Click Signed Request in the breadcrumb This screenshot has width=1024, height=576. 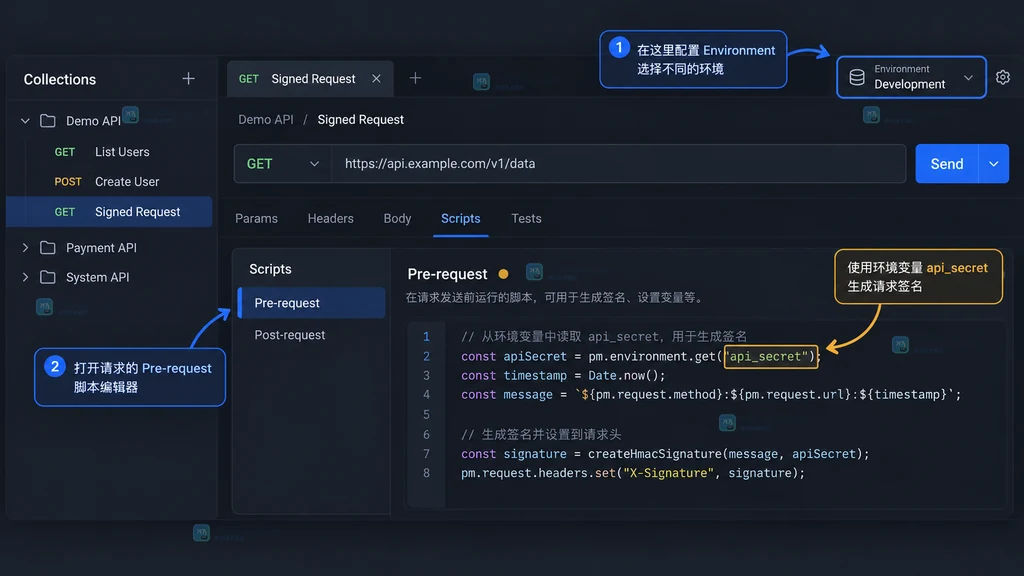(360, 120)
